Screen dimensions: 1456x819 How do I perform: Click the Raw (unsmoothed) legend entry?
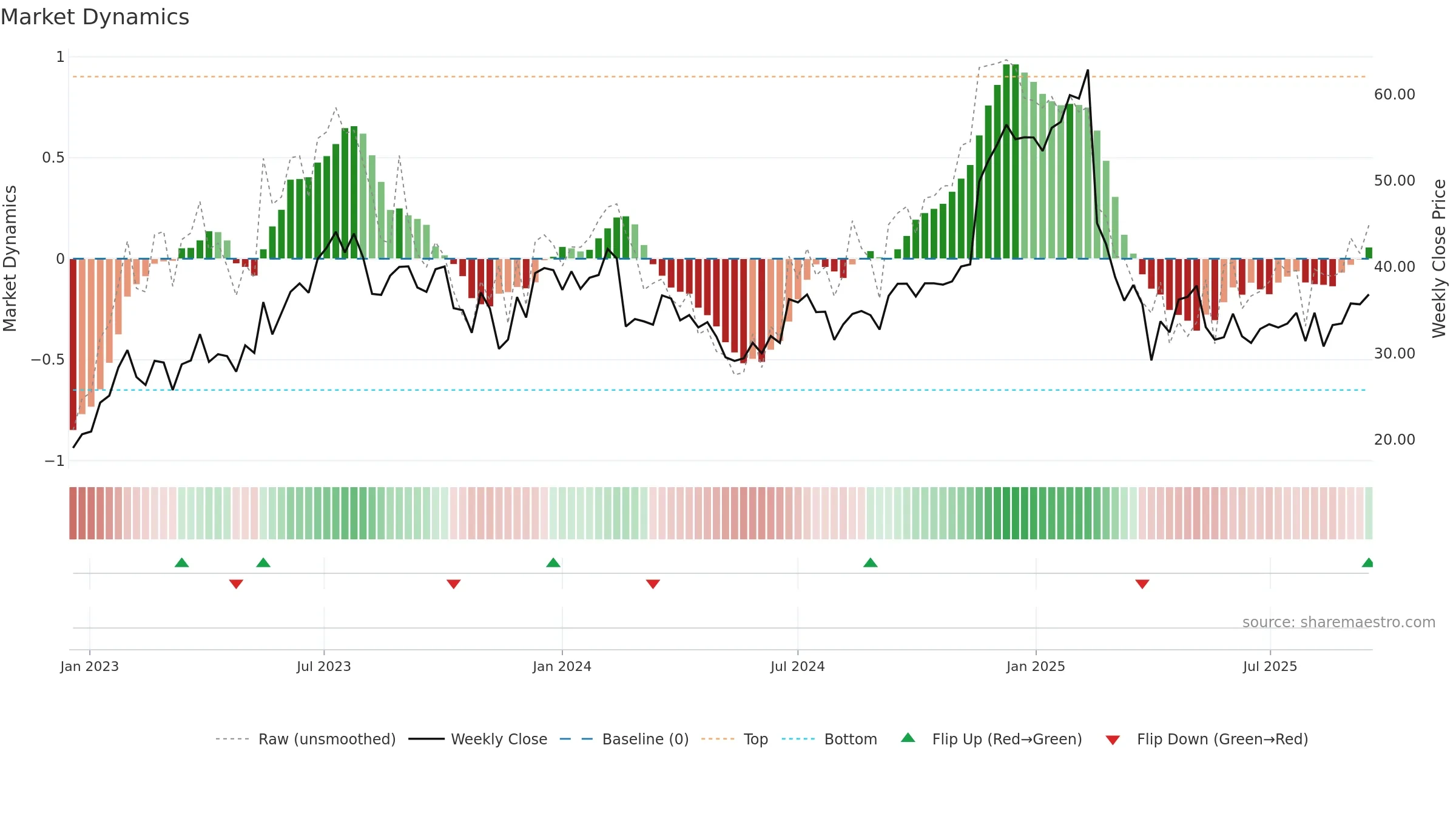tap(305, 739)
